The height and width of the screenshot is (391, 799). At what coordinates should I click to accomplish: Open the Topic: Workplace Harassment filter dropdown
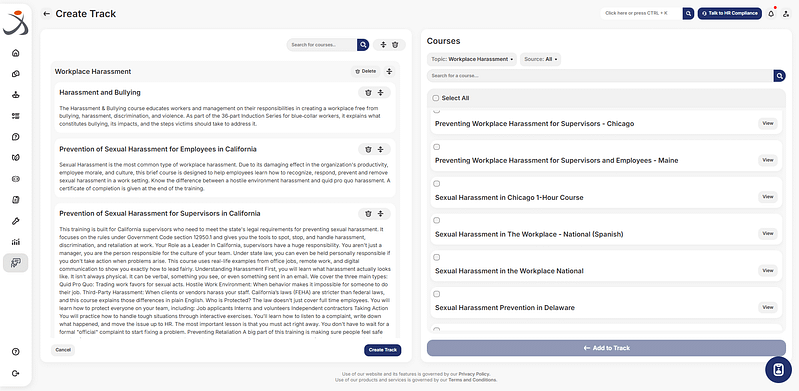(x=472, y=59)
